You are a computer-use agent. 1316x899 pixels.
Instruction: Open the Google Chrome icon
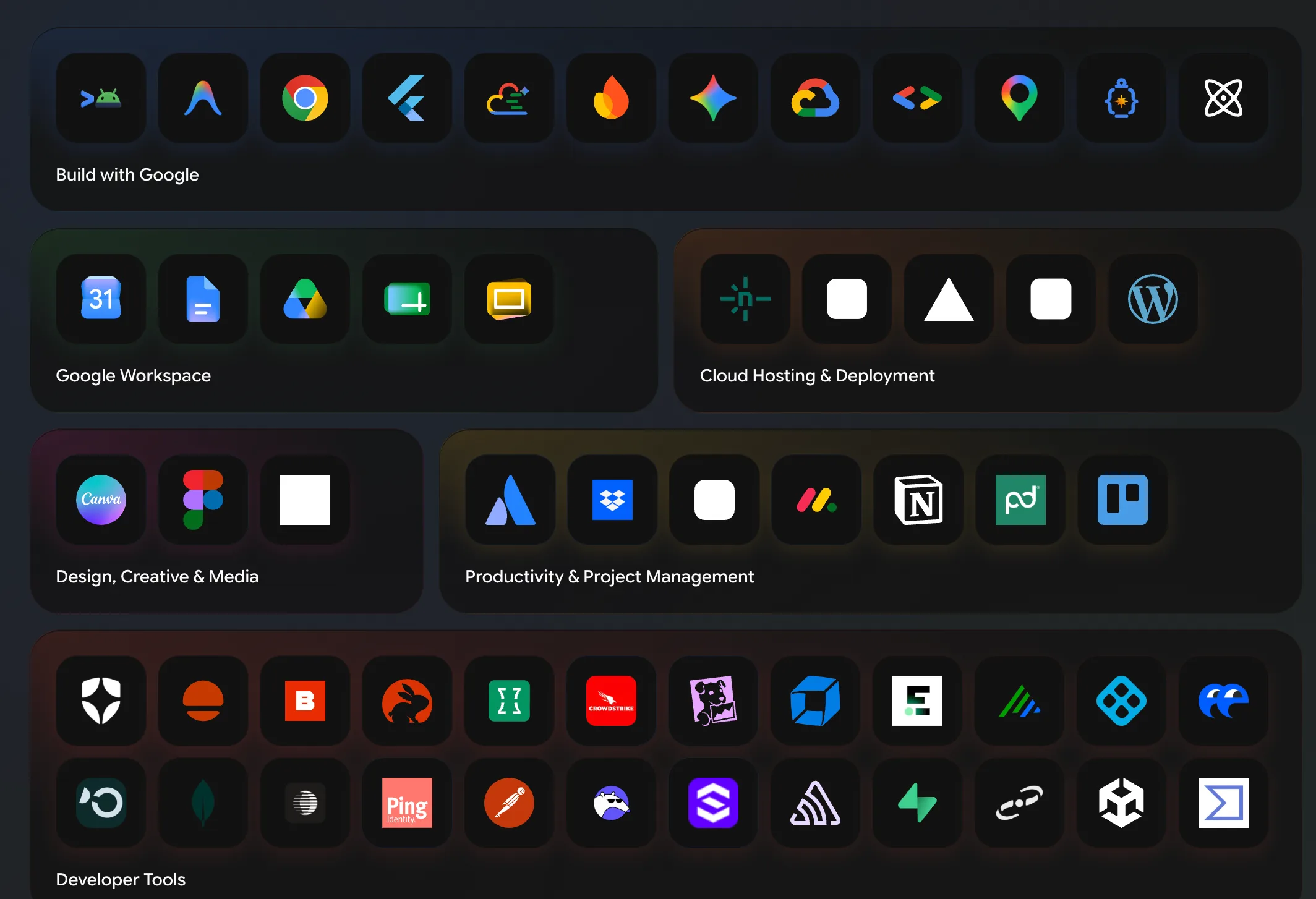point(305,98)
